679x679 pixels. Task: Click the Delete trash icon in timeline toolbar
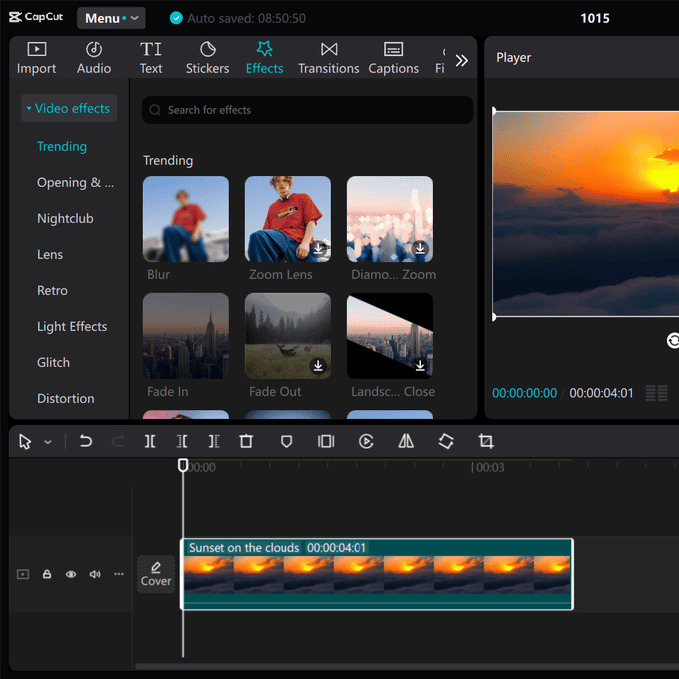(x=246, y=441)
